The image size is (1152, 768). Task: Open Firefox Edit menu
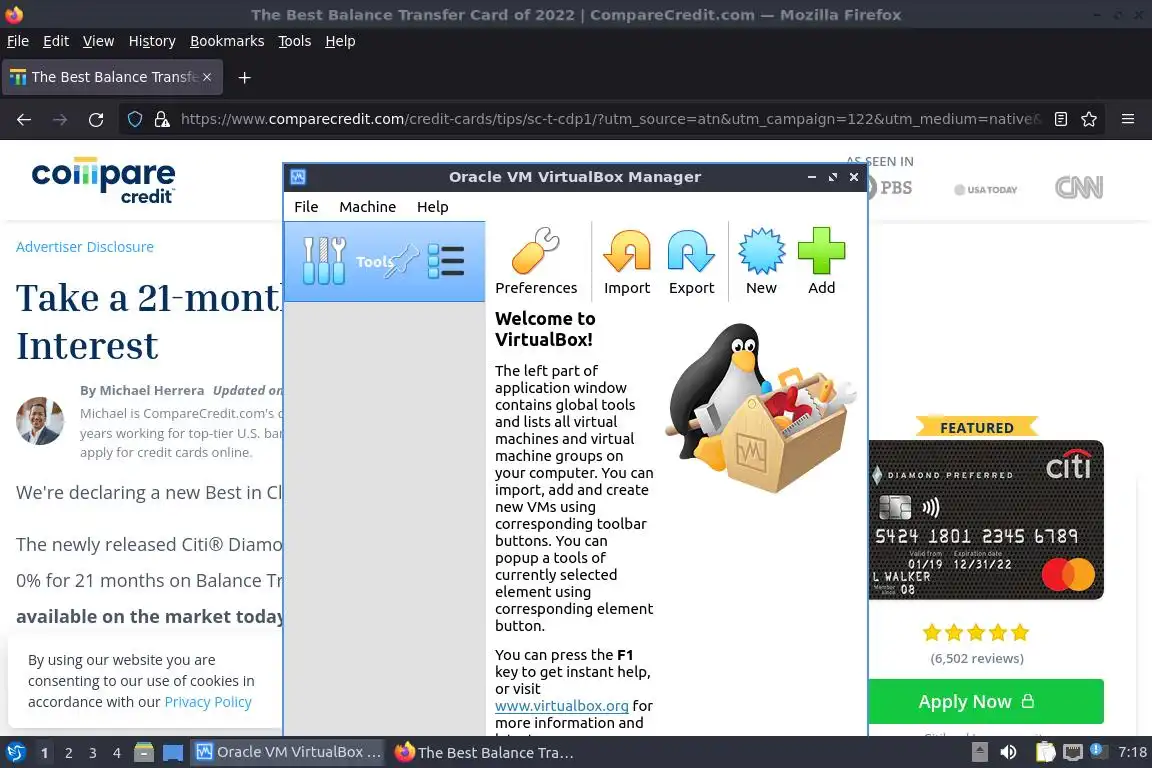coord(56,41)
